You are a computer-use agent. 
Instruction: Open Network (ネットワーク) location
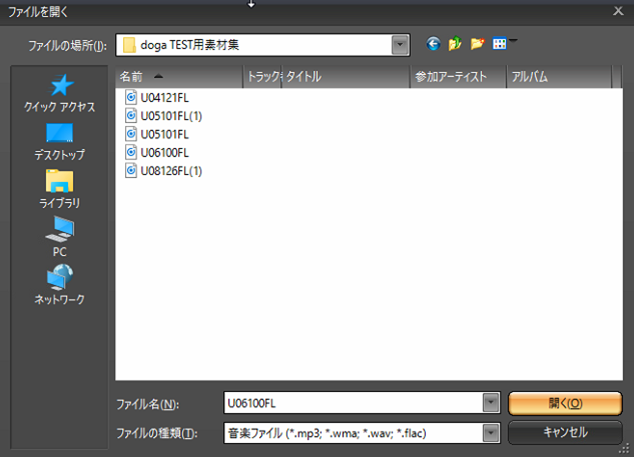point(60,284)
